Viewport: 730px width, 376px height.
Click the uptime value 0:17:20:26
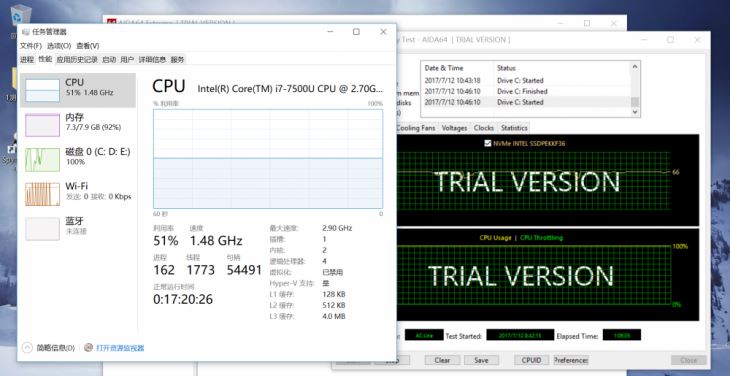183,299
